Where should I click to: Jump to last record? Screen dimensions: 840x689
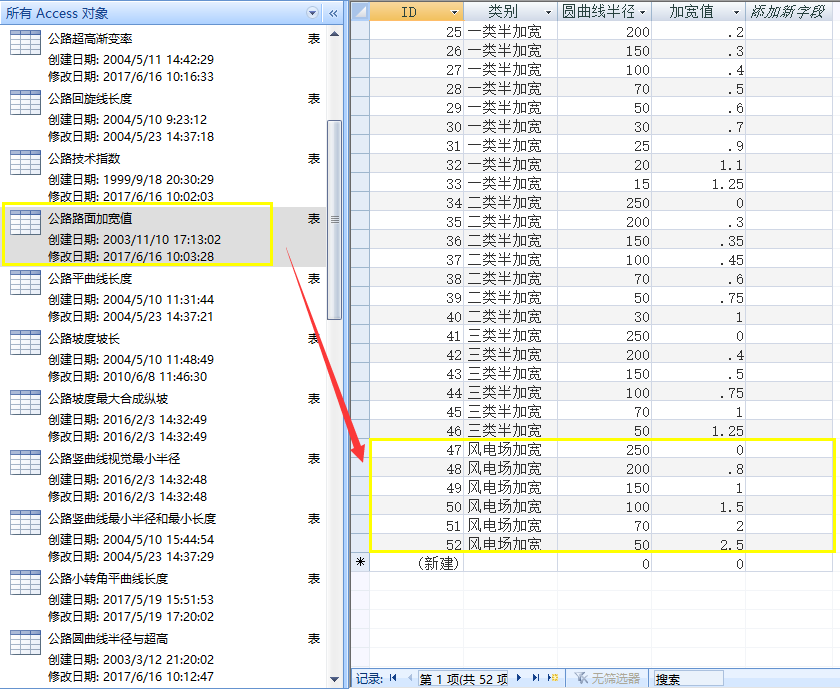click(x=536, y=678)
